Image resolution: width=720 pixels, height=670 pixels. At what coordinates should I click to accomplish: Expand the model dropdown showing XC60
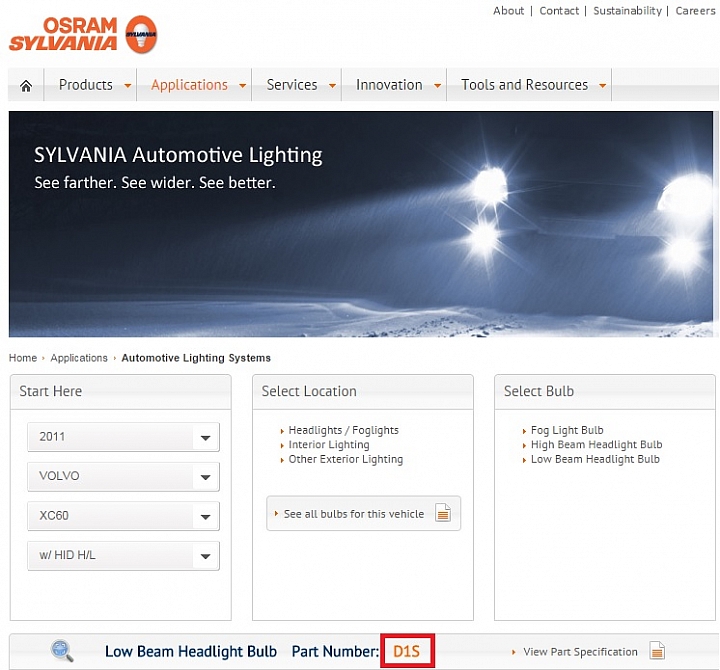pos(124,516)
